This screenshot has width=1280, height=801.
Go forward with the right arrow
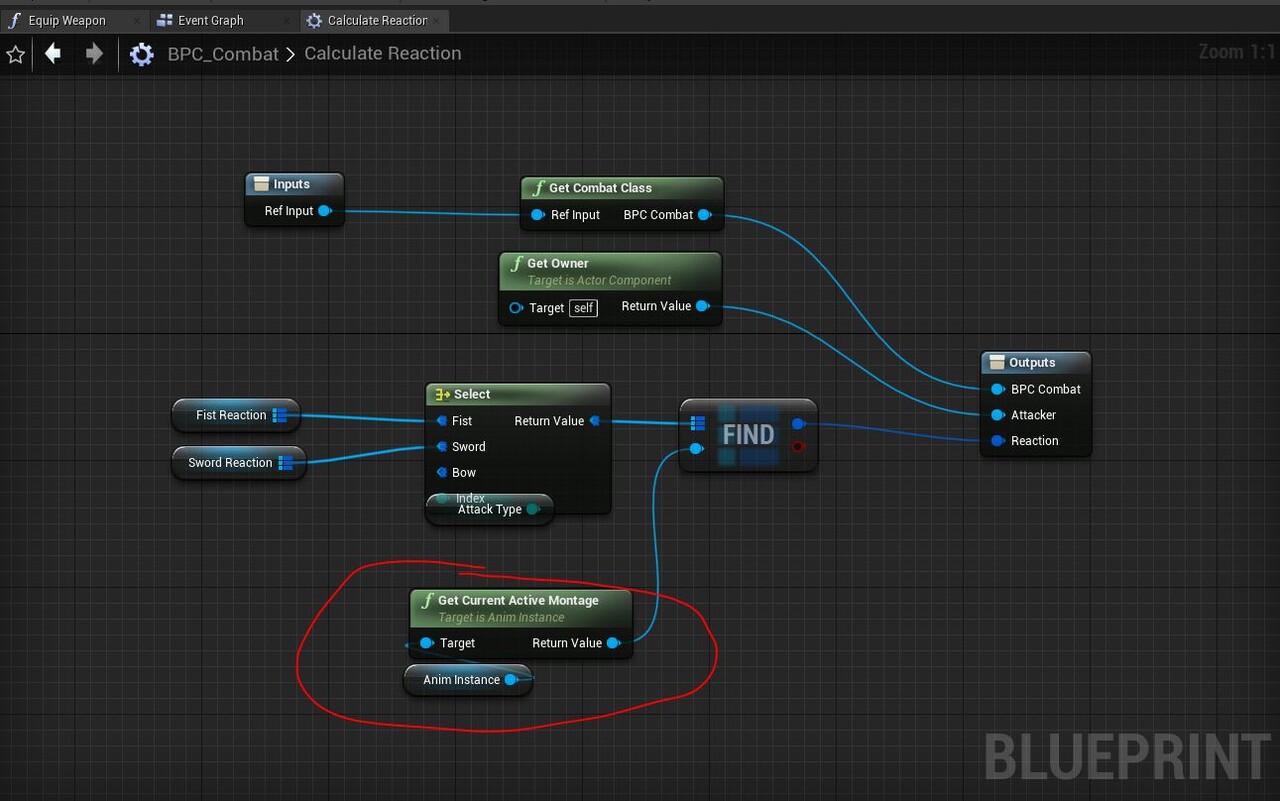pos(94,53)
